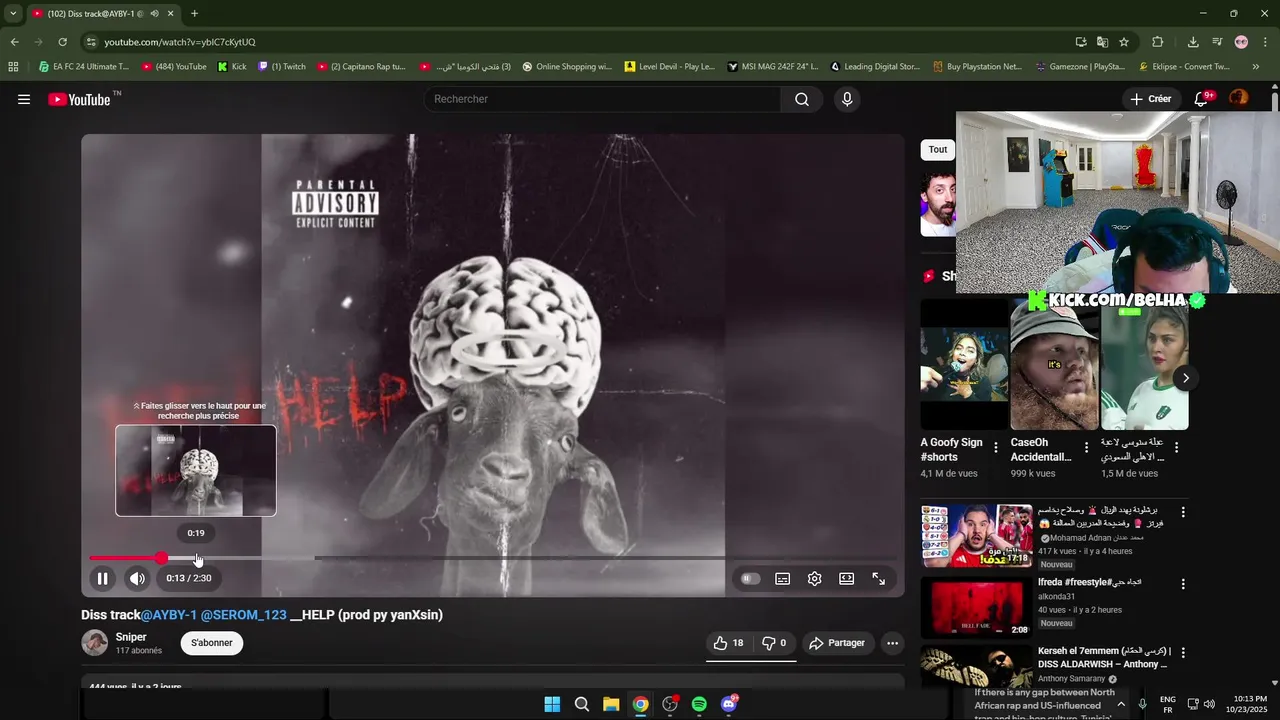Open the Chrome extensions puzzle icon
Image resolution: width=1280 pixels, height=720 pixels.
tap(1158, 42)
